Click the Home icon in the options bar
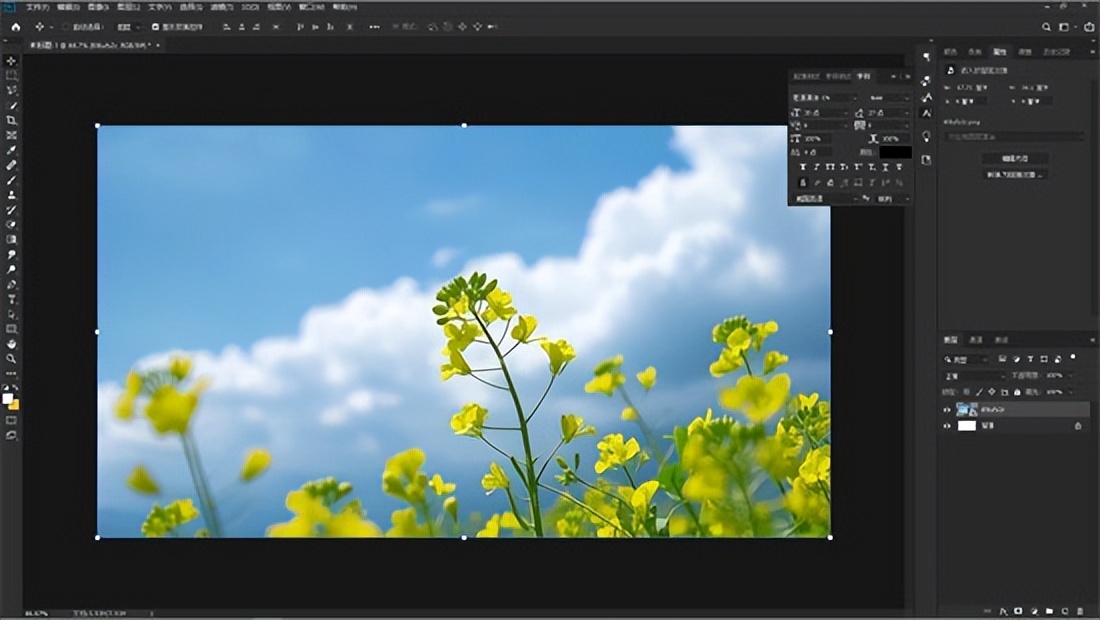This screenshot has width=1100, height=620. pos(15,27)
